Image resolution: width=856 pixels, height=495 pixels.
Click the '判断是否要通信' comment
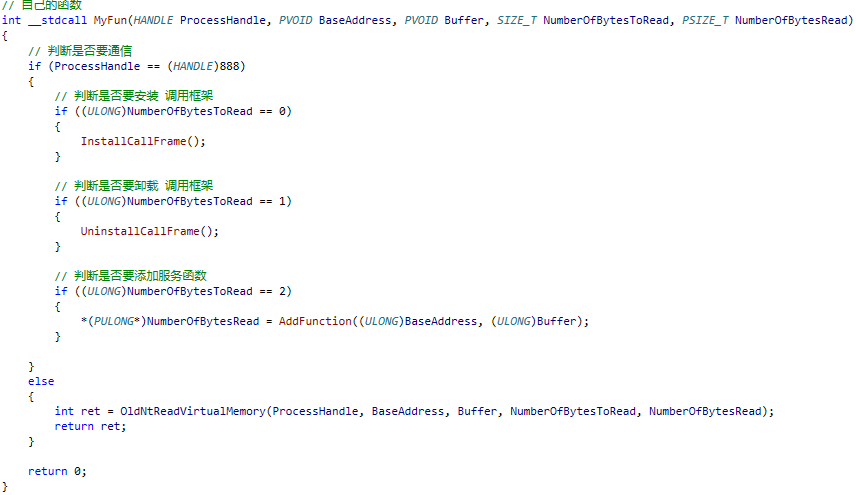80,51
